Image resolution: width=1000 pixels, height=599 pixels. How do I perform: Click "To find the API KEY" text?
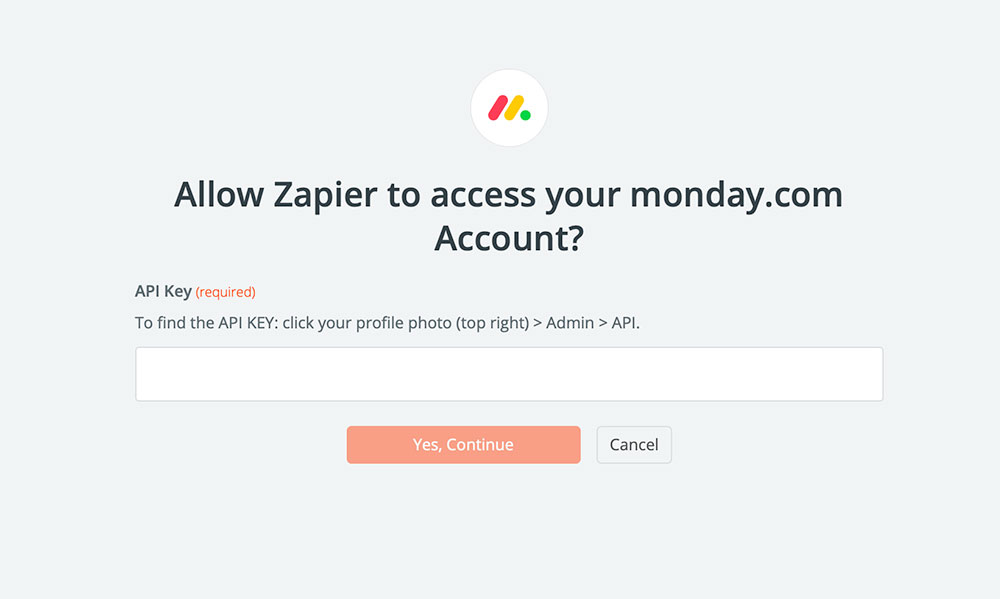[x=204, y=323]
